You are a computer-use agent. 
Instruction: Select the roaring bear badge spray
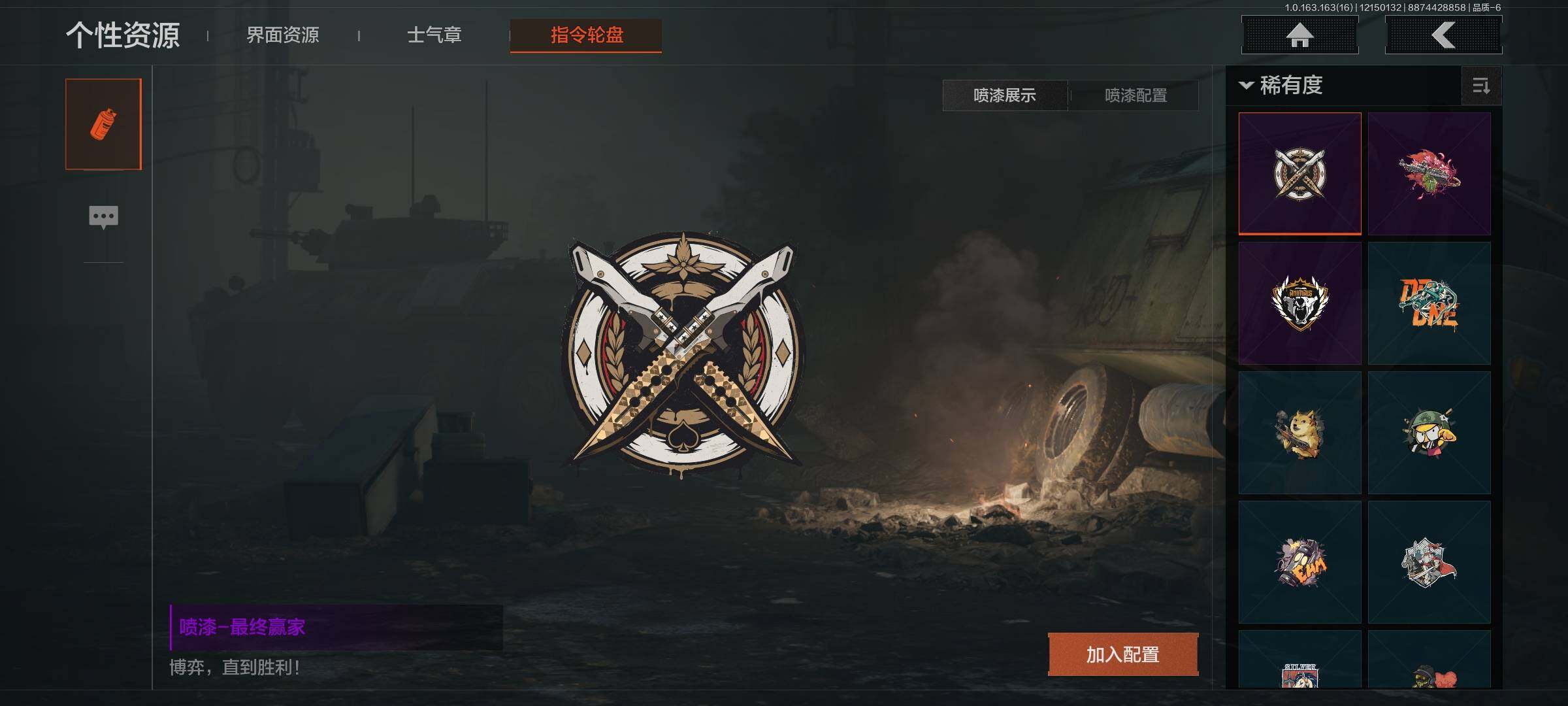1299,303
